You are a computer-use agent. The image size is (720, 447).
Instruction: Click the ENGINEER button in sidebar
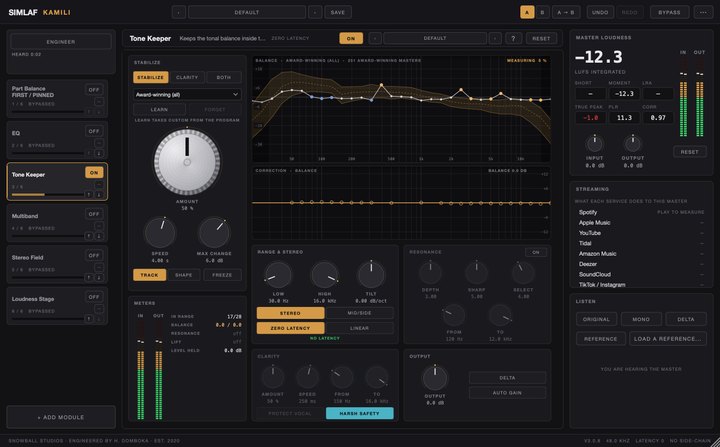[61, 42]
